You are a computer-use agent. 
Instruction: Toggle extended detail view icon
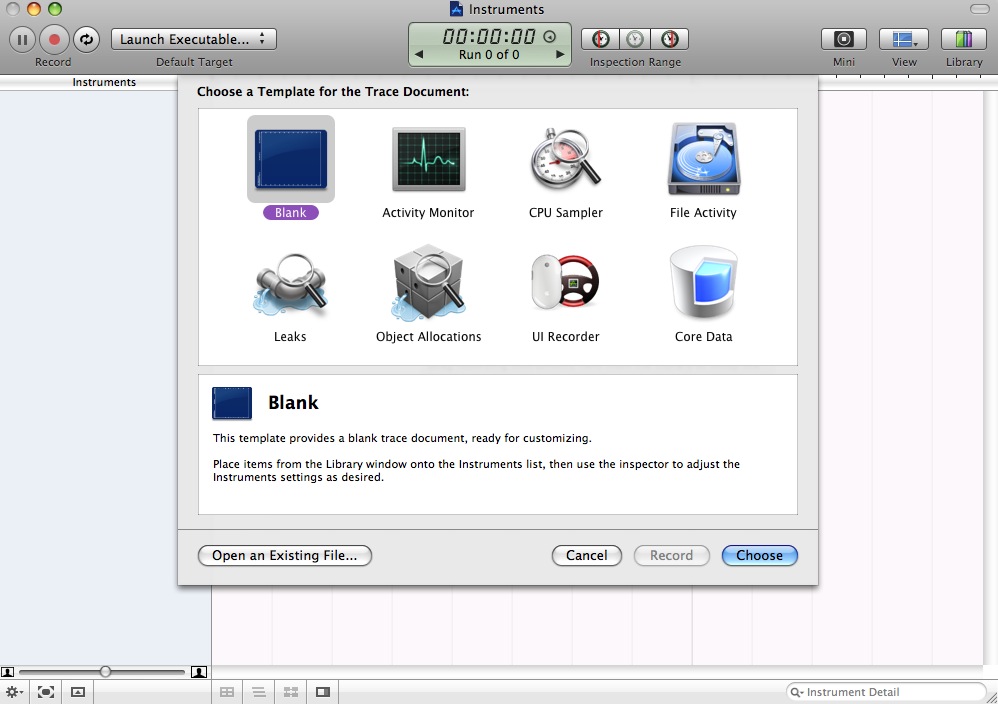pos(323,692)
